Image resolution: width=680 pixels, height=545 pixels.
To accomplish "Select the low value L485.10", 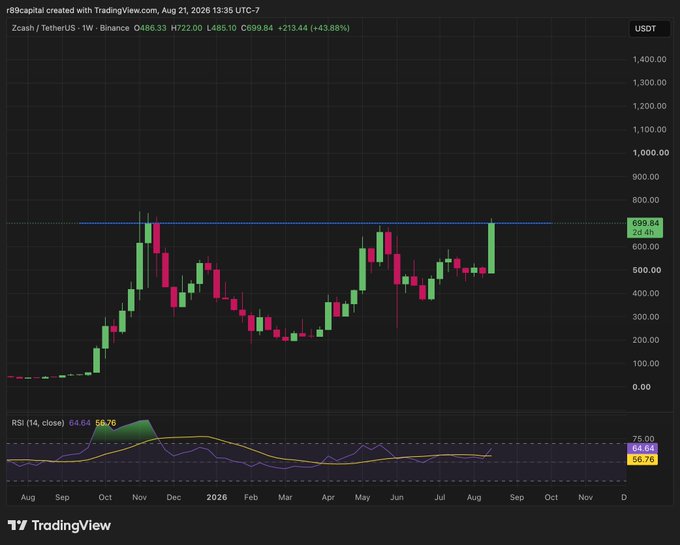I will tap(222, 28).
